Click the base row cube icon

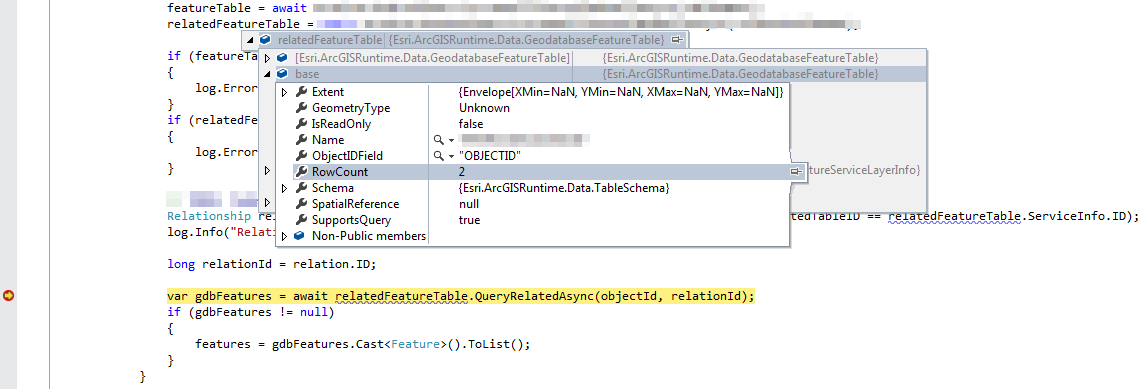click(x=282, y=74)
